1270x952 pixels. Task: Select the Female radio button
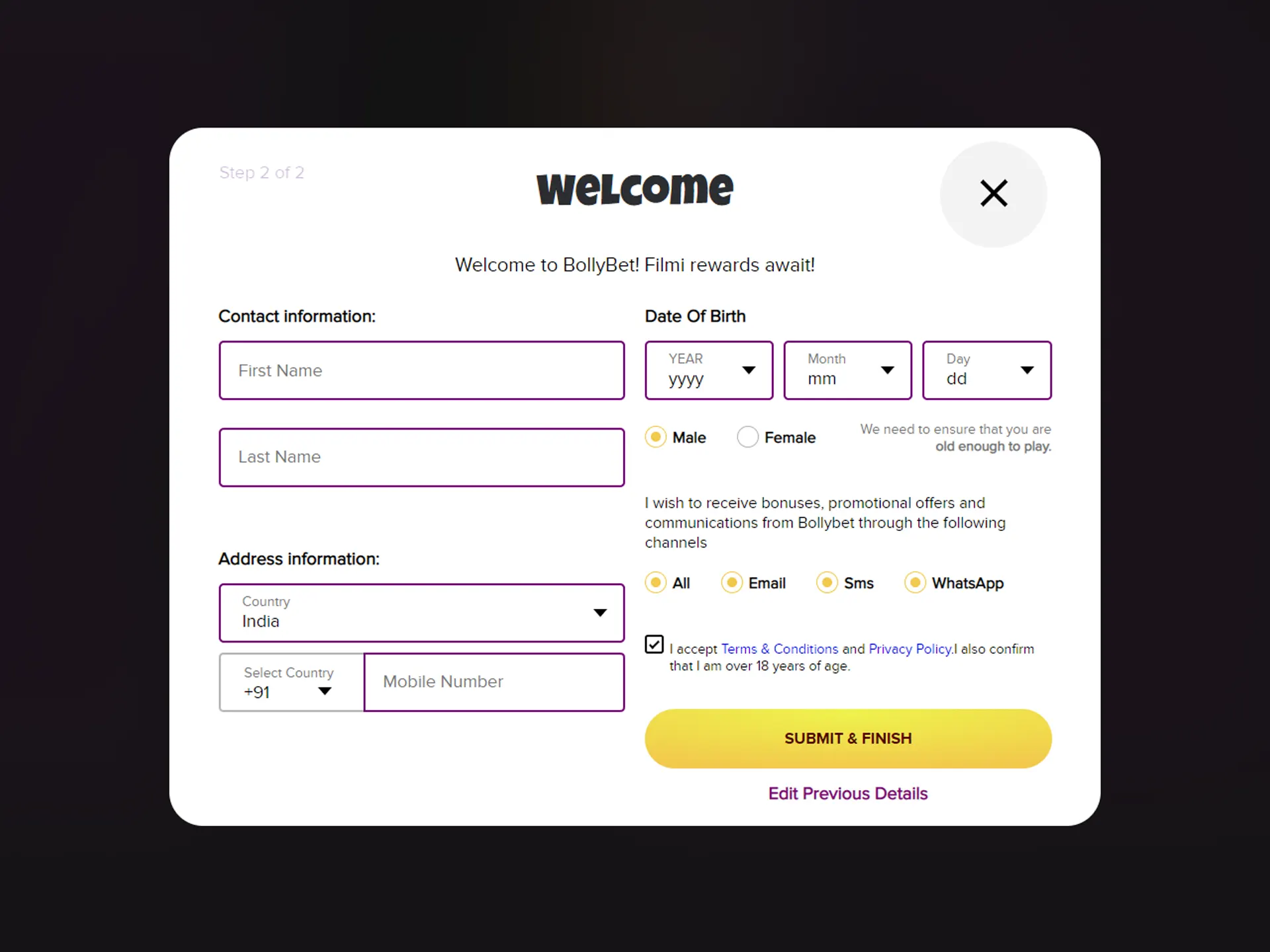(747, 436)
